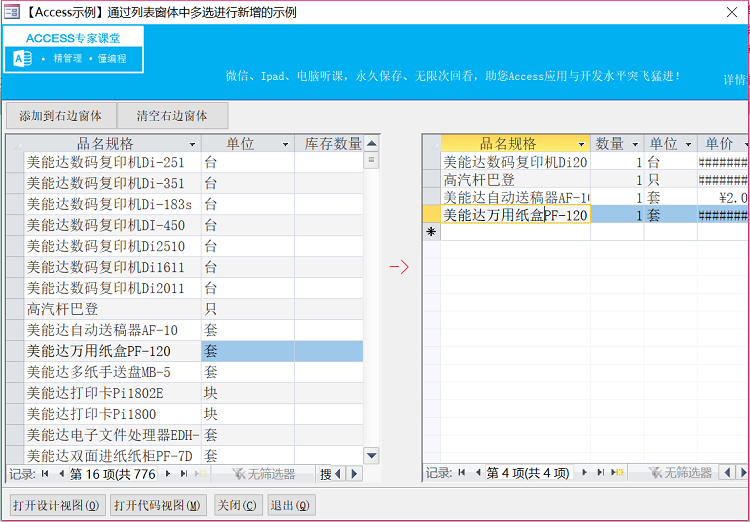The height and width of the screenshot is (522, 750).
Task: Click 添加到右边窗体 button
Action: point(61,116)
